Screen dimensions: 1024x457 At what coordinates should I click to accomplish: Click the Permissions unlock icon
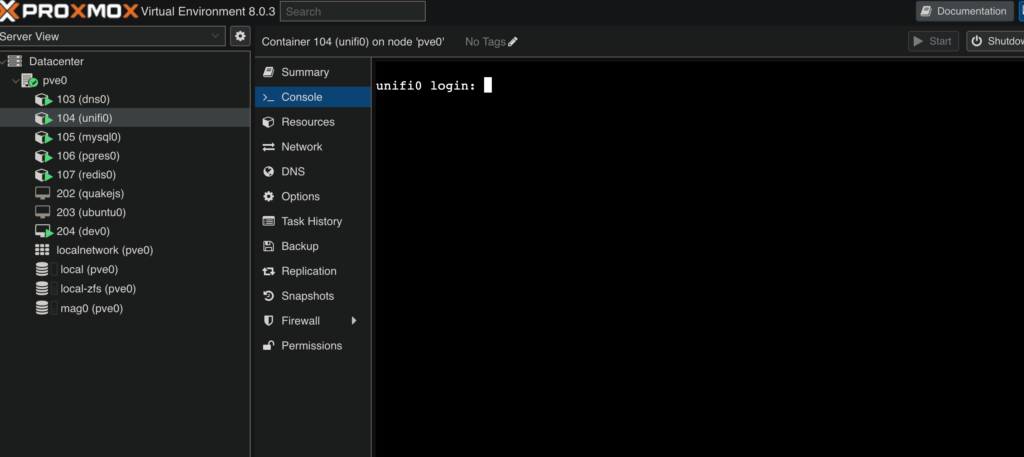pyautogui.click(x=268, y=345)
